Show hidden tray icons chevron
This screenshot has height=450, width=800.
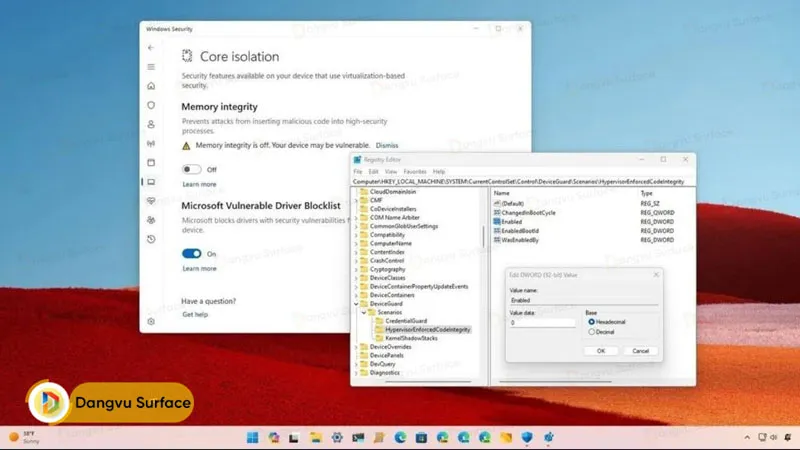747,437
